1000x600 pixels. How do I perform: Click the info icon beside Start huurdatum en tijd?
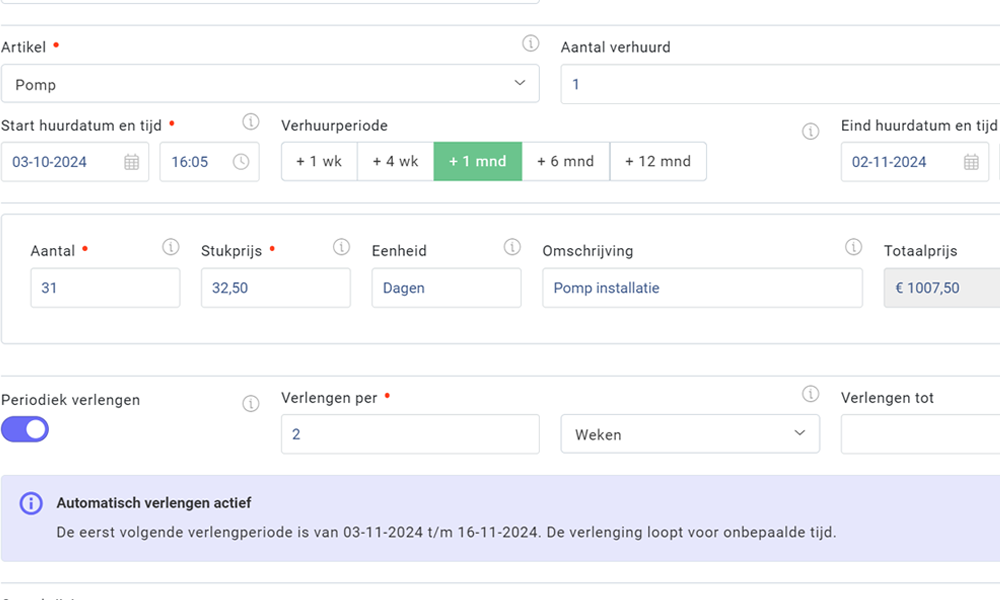pyautogui.click(x=250, y=121)
